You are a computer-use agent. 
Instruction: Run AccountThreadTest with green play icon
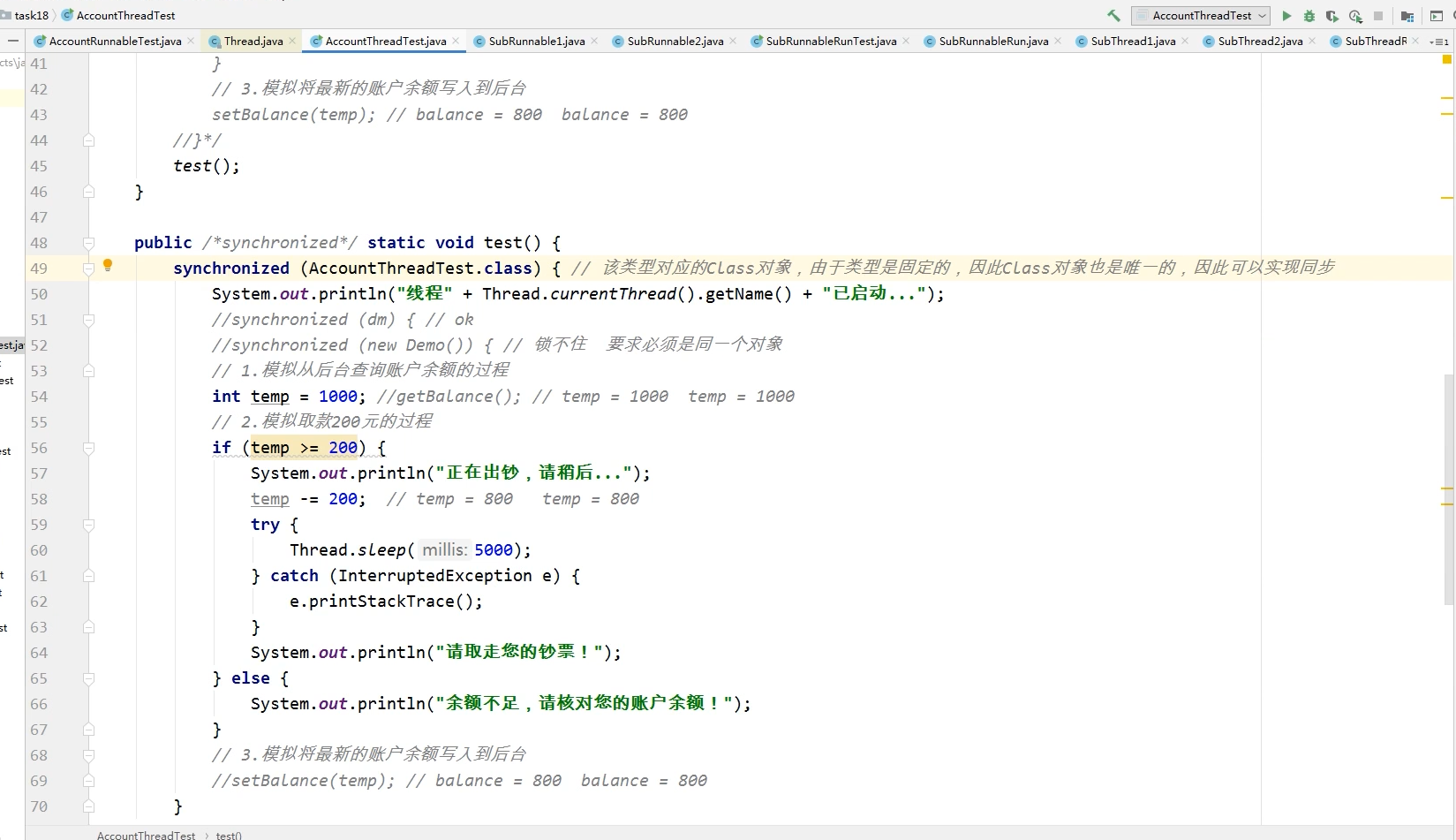coord(1286,15)
